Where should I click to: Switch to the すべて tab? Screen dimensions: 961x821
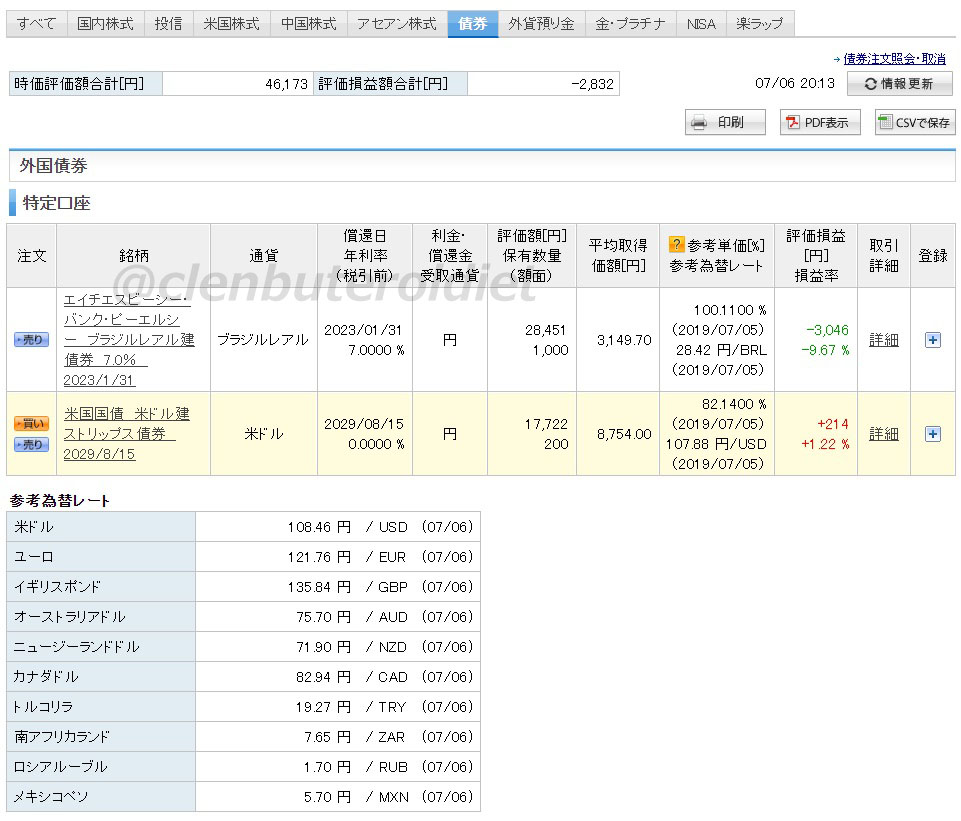36,24
